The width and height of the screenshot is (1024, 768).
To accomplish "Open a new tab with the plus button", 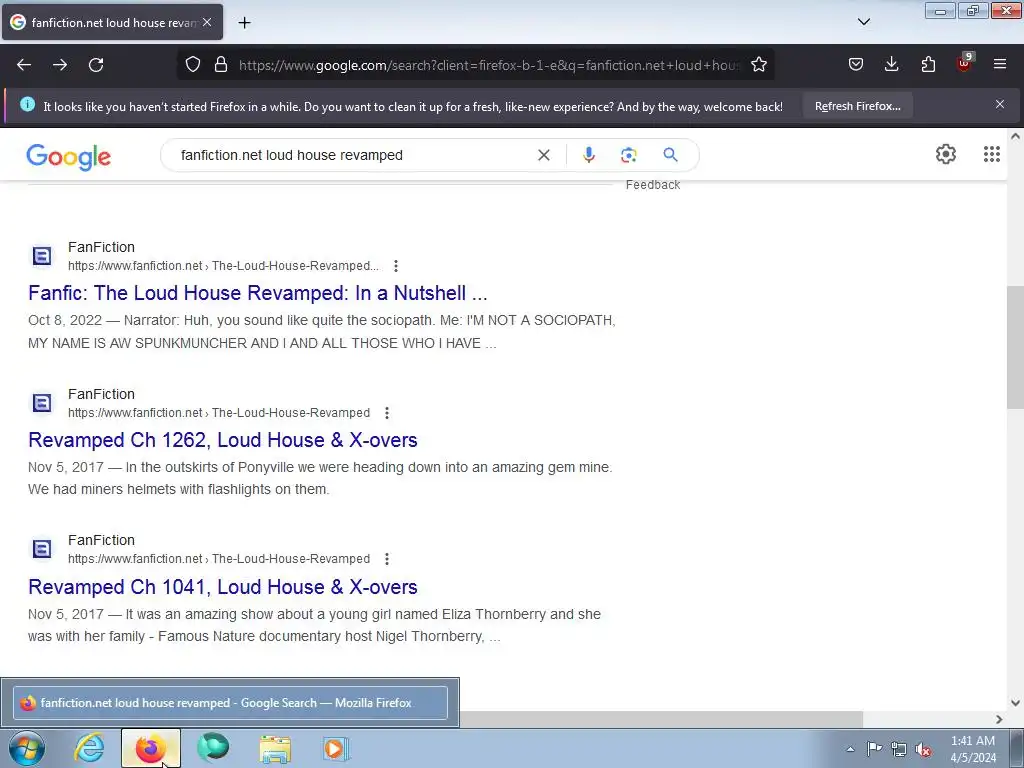I will point(244,23).
